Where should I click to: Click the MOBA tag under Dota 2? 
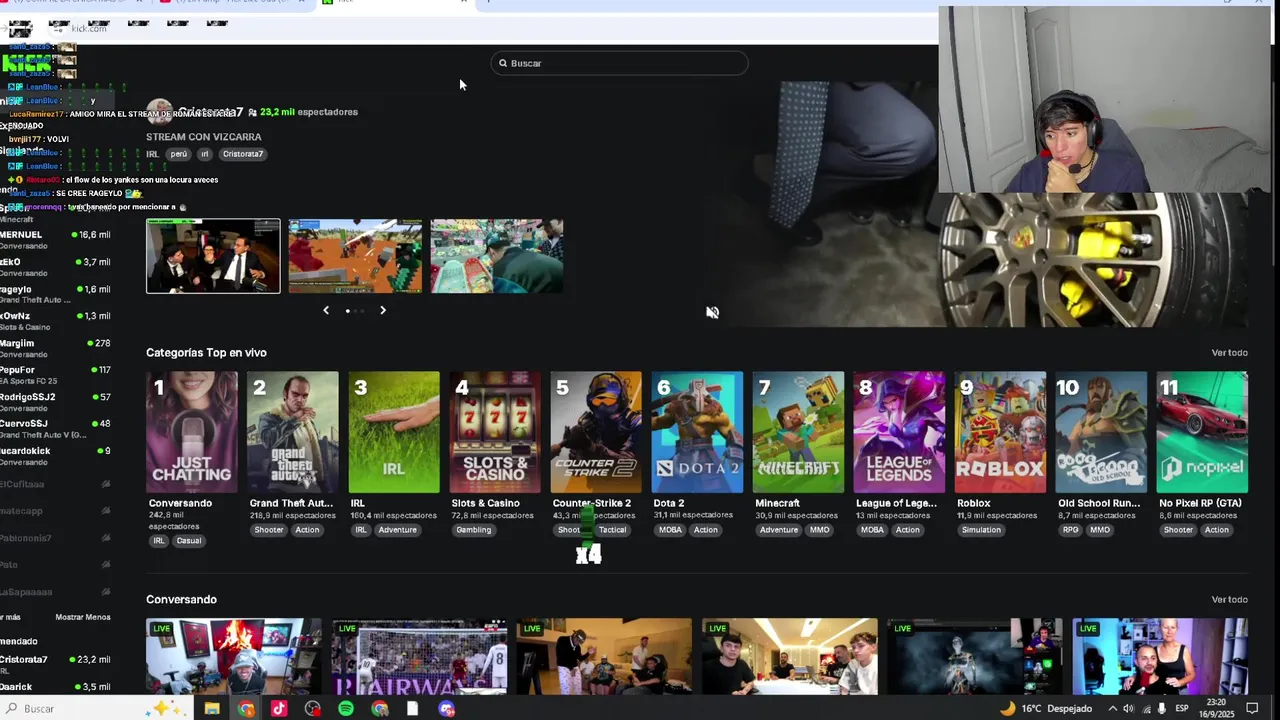click(x=670, y=530)
